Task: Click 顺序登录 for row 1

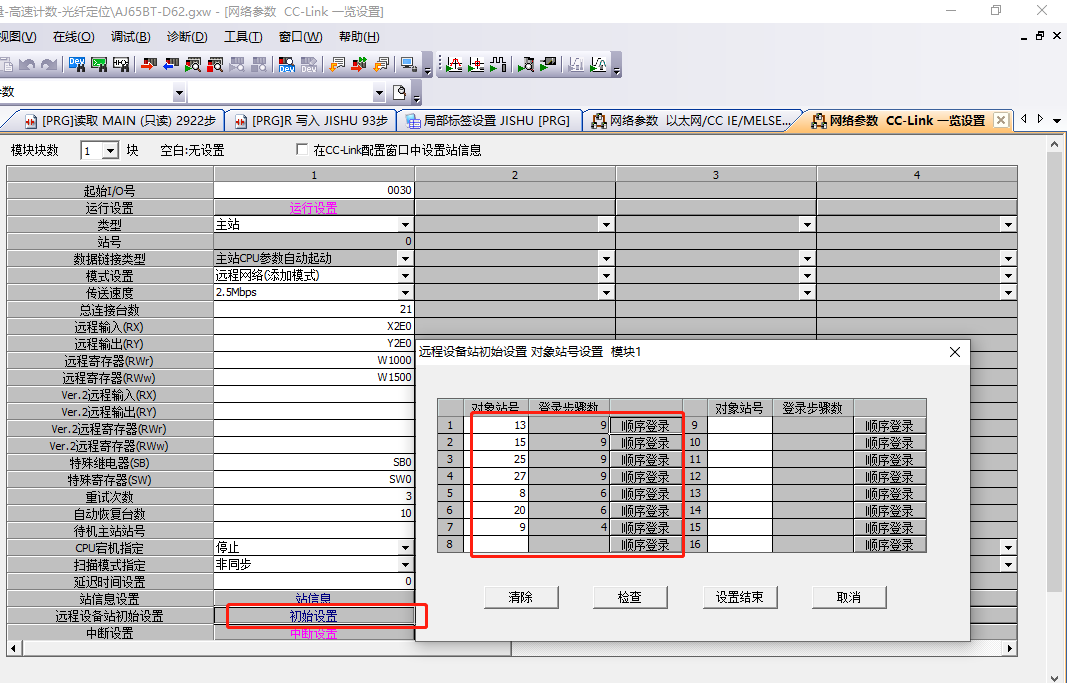Action: click(645, 426)
